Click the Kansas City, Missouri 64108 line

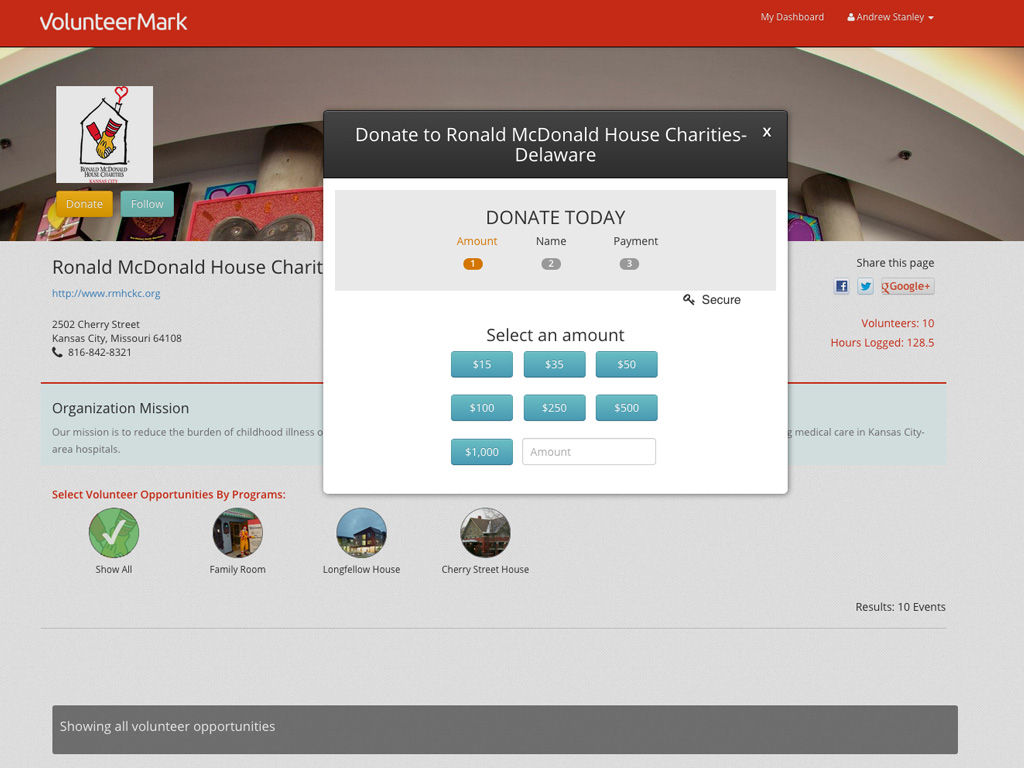coord(117,338)
